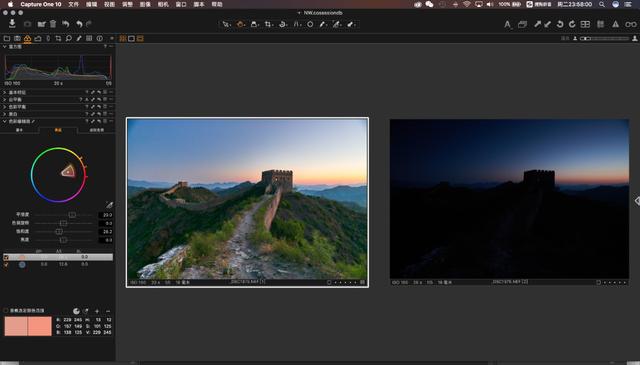This screenshot has height=365, width=640.
Task: Open the Capture One 10 app menu
Action: point(40,4)
